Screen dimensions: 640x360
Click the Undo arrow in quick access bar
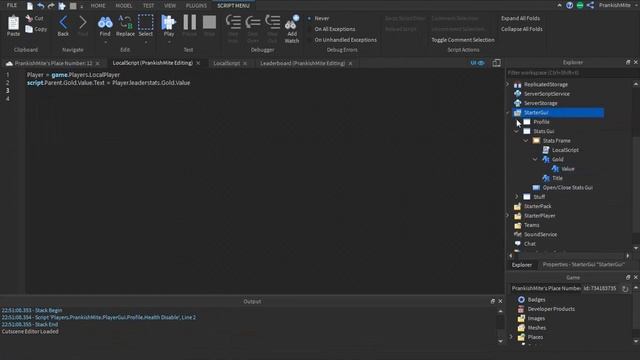pos(40,6)
